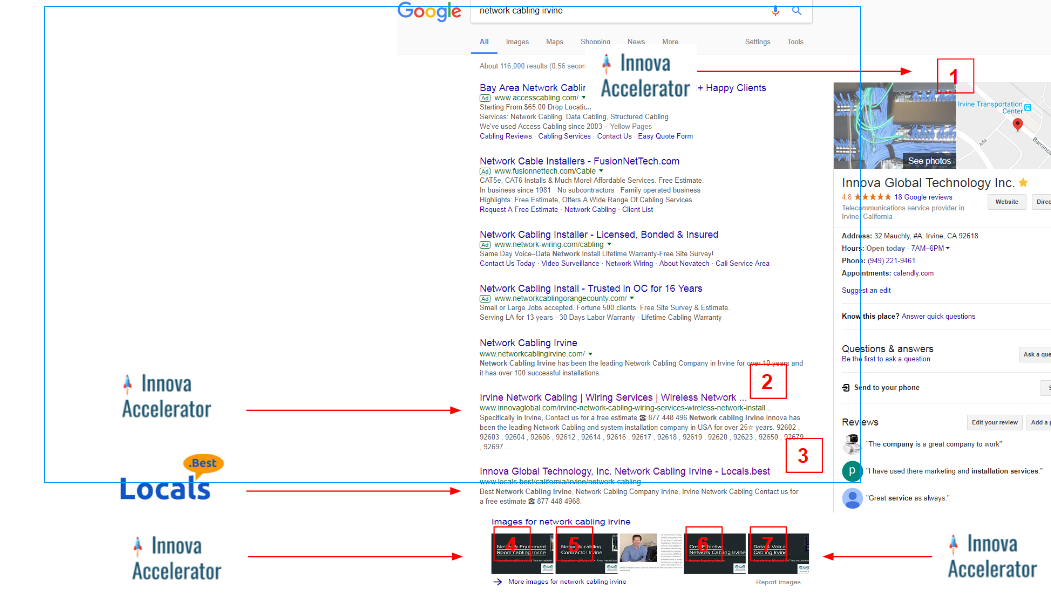Screen dimensions: 1051x594
Task: Open the 18 Google reviews link
Action: (x=923, y=197)
